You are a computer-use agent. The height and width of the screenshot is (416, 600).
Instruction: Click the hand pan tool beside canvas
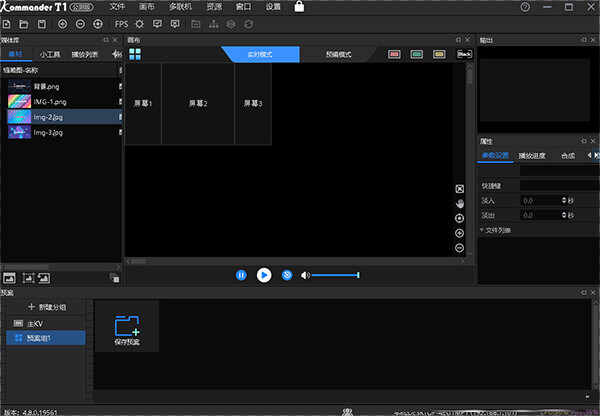459,203
